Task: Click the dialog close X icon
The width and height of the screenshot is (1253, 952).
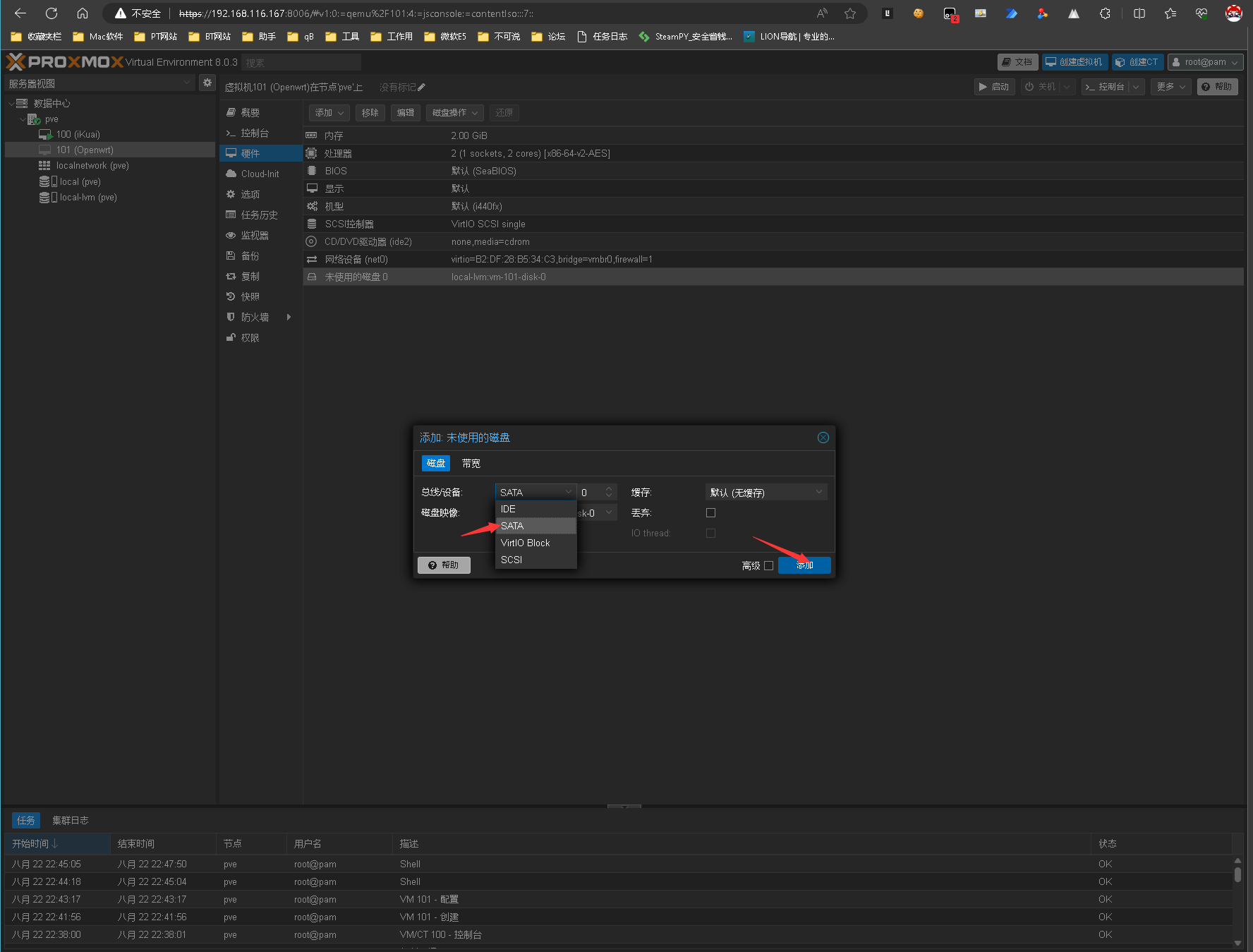Action: point(823,438)
